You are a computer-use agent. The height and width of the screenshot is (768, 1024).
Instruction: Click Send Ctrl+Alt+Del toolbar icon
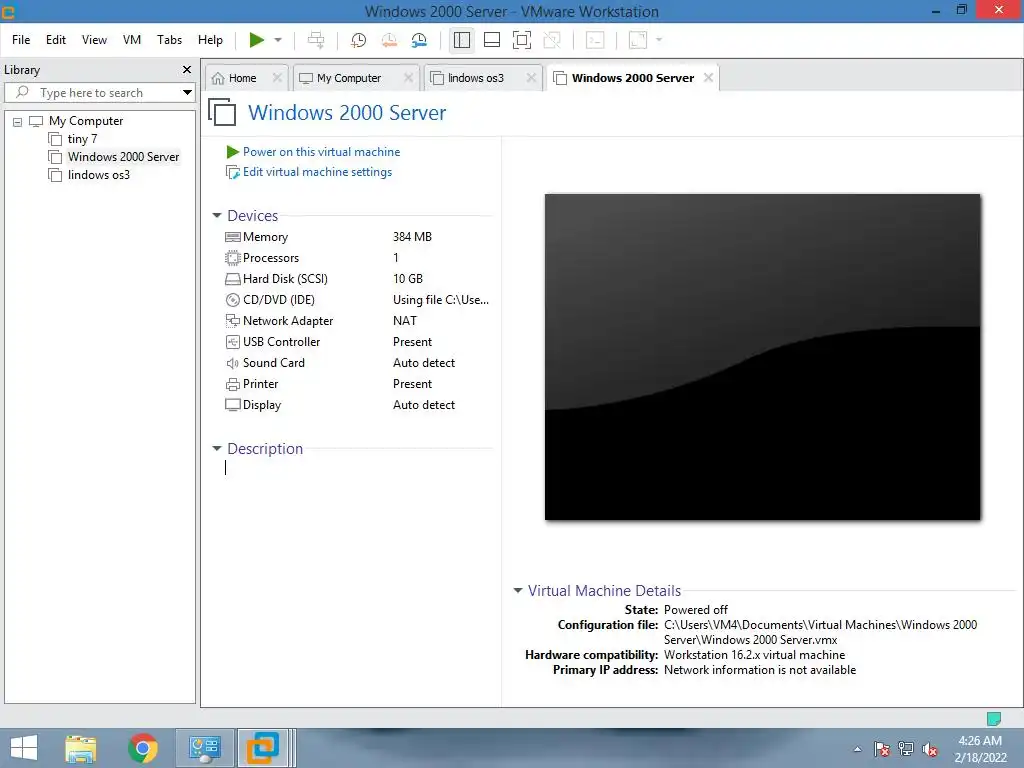[316, 40]
